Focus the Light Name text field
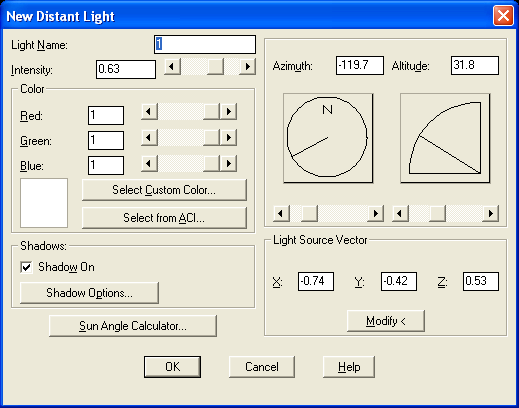 [205, 44]
